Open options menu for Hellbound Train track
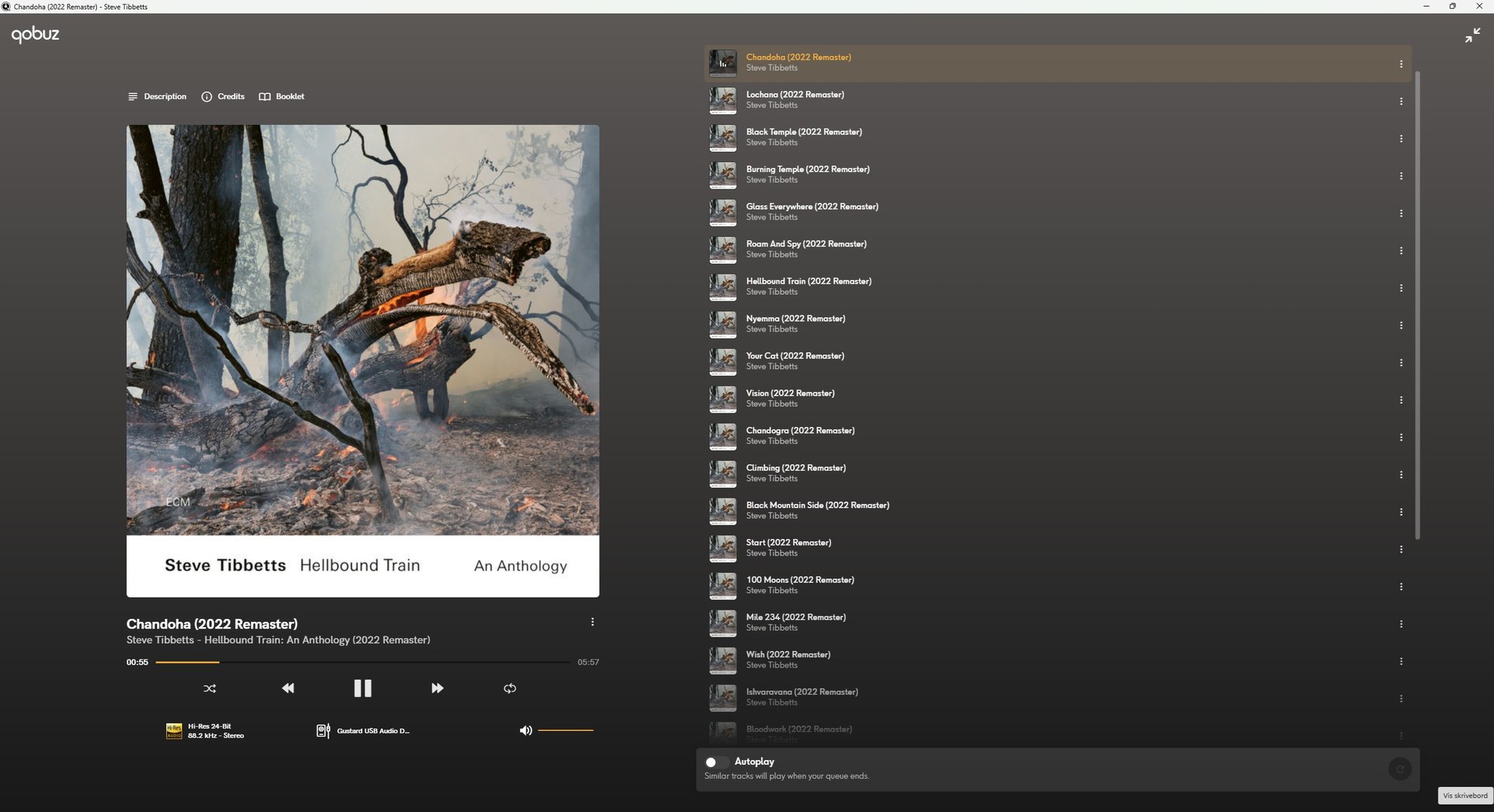Screen dimensions: 1494x812 (1401, 288)
